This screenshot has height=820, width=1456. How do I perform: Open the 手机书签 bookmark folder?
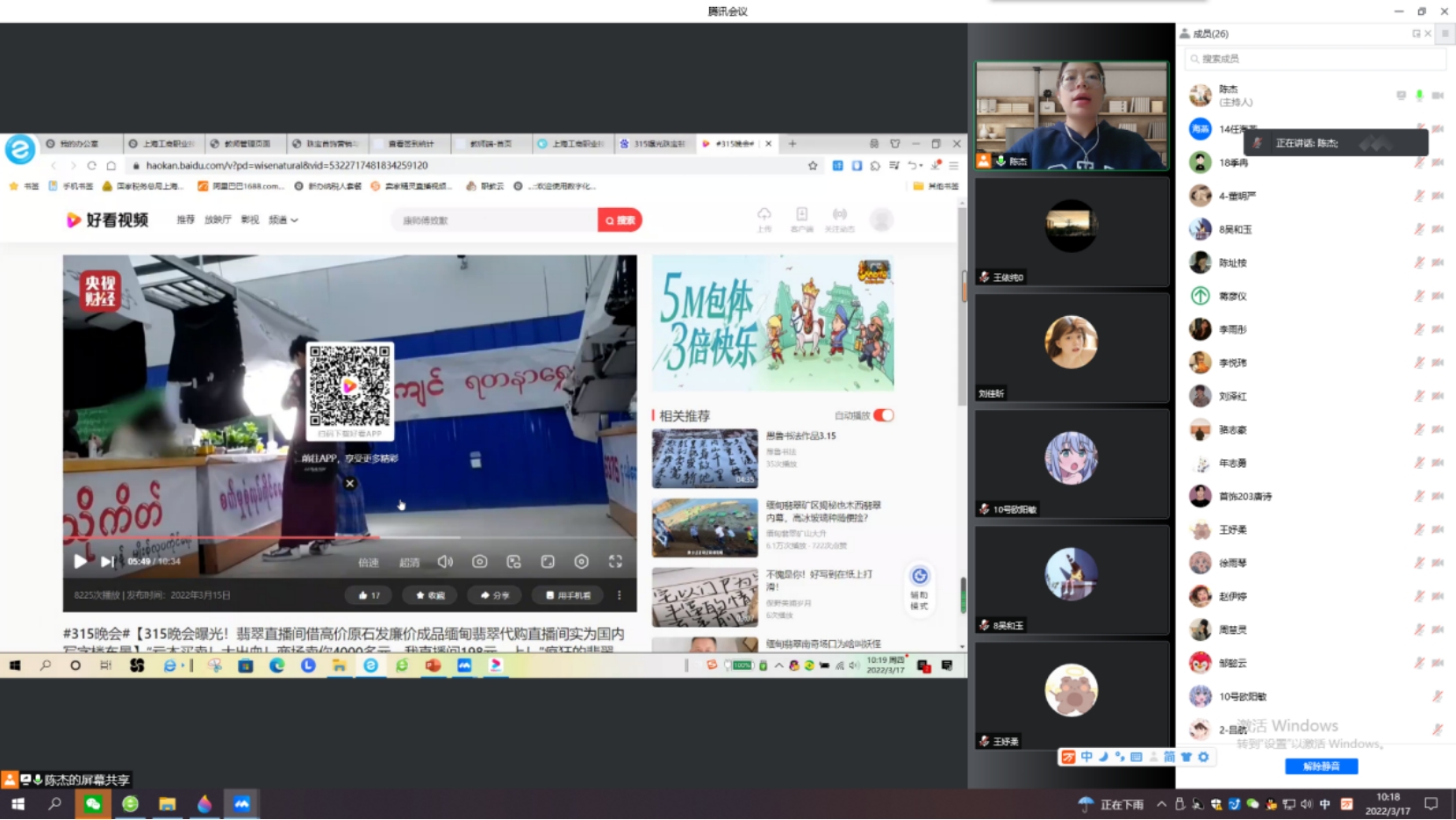pyautogui.click(x=71, y=186)
